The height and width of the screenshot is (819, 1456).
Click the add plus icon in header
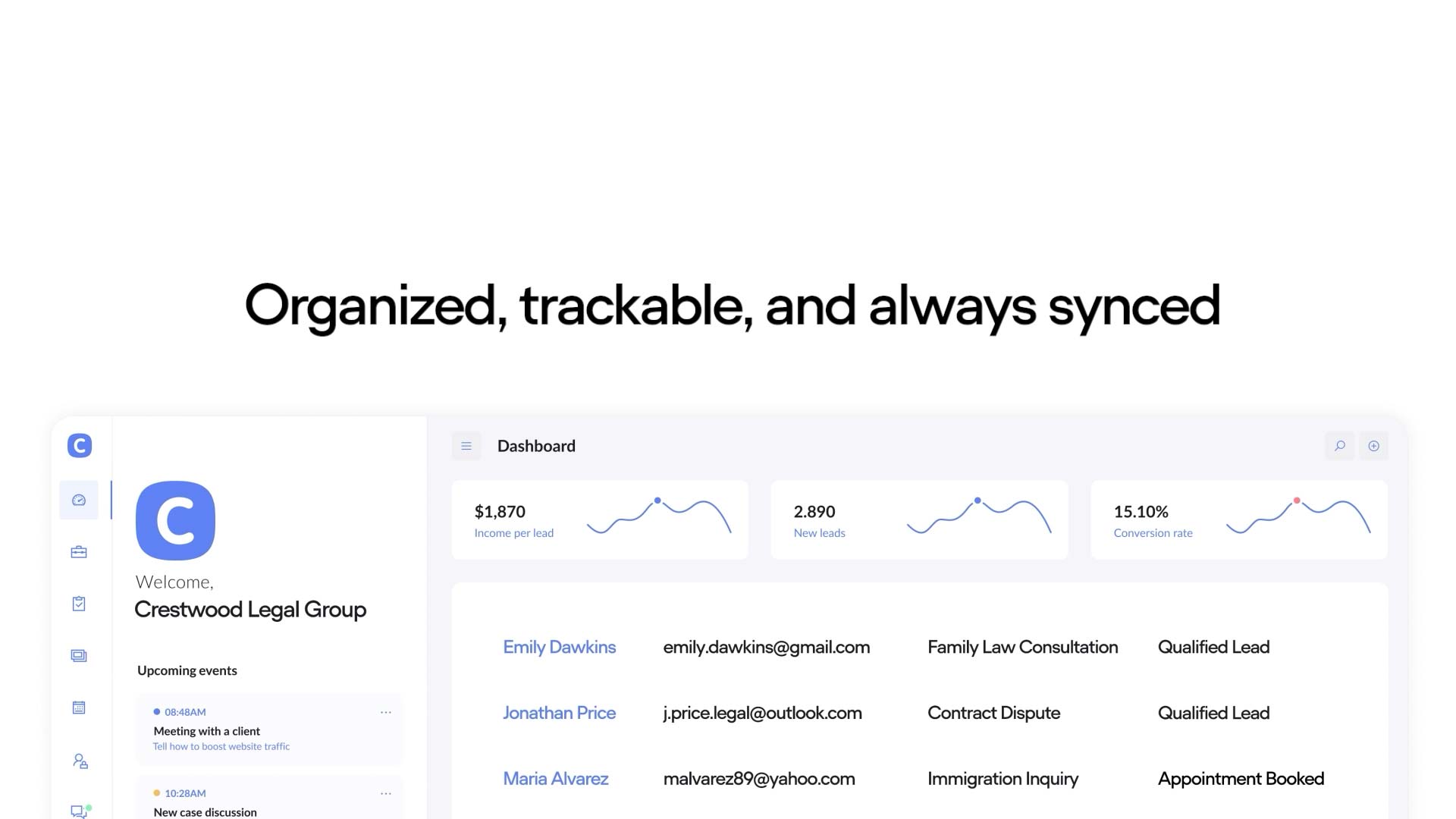[x=1373, y=446]
